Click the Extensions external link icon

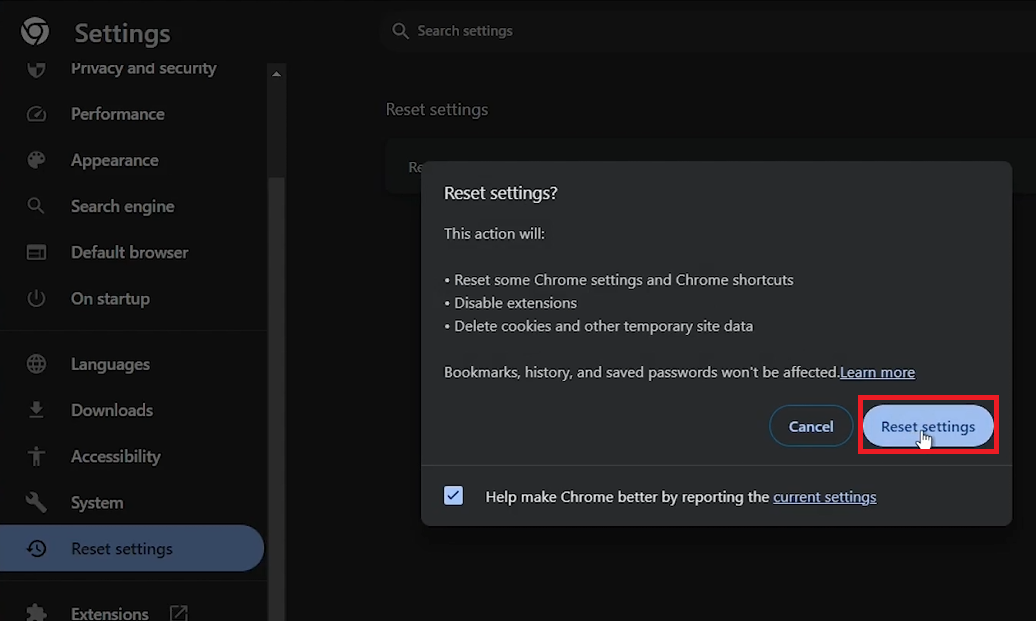point(178,612)
